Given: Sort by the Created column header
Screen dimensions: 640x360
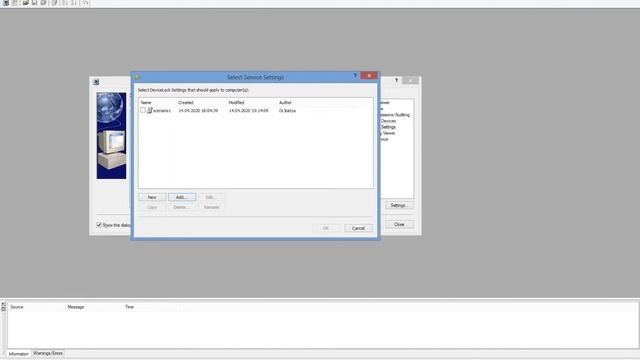Looking at the screenshot, I should pyautogui.click(x=186, y=102).
